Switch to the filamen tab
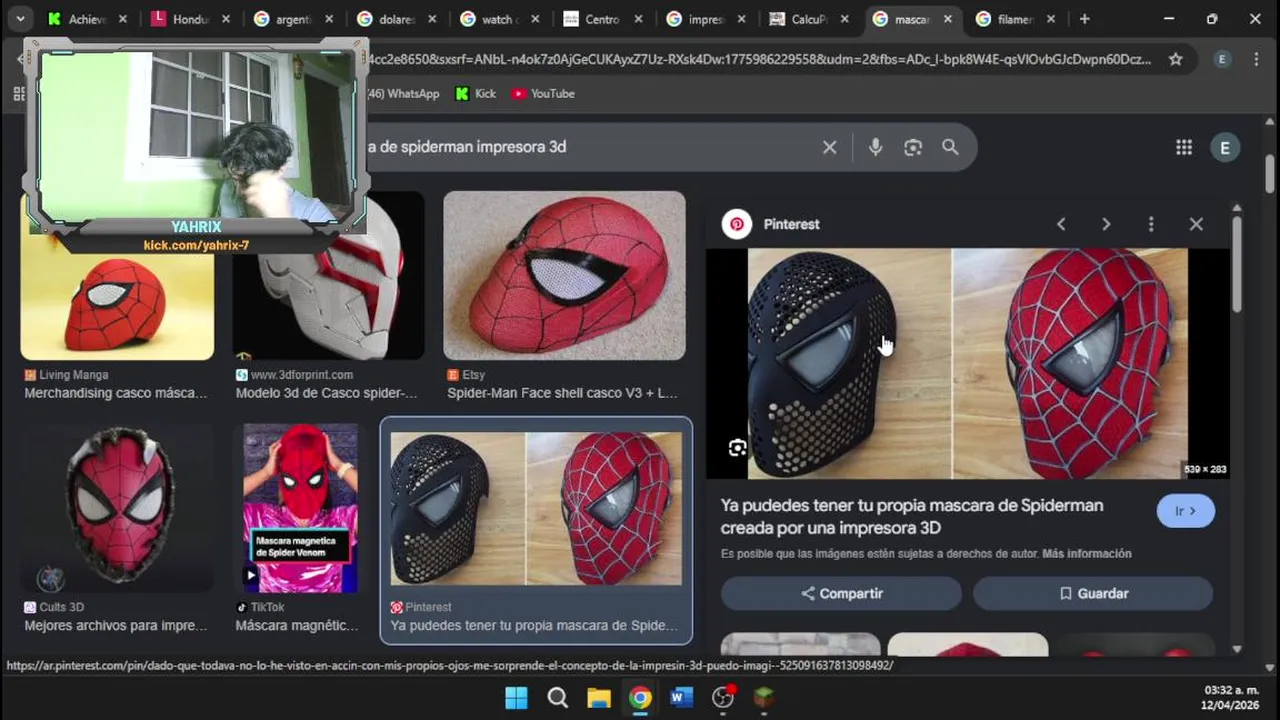 coord(1017,19)
